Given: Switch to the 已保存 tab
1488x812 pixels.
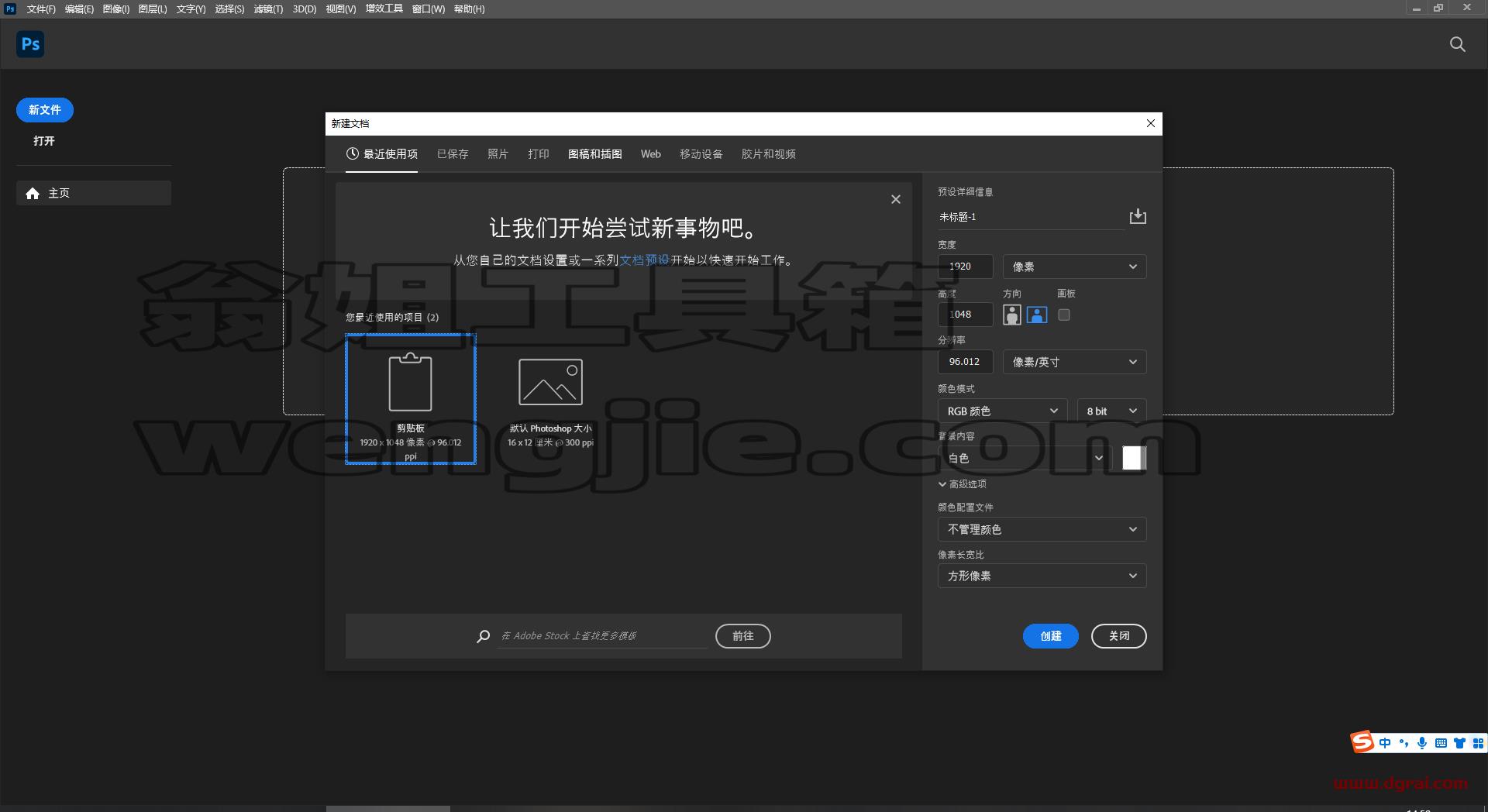Looking at the screenshot, I should coord(453,154).
